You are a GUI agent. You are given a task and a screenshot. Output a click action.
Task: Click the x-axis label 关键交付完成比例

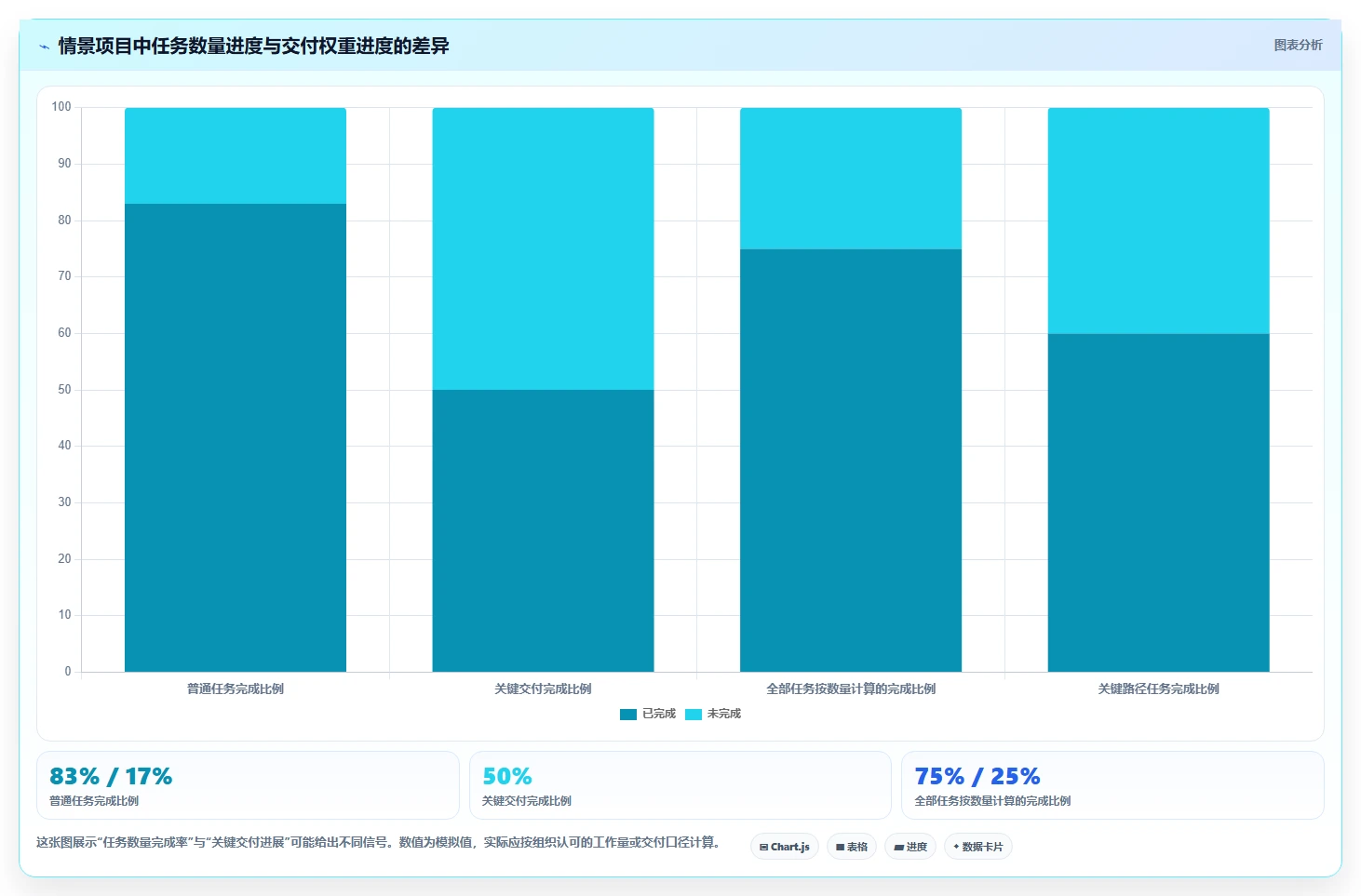[x=543, y=689]
